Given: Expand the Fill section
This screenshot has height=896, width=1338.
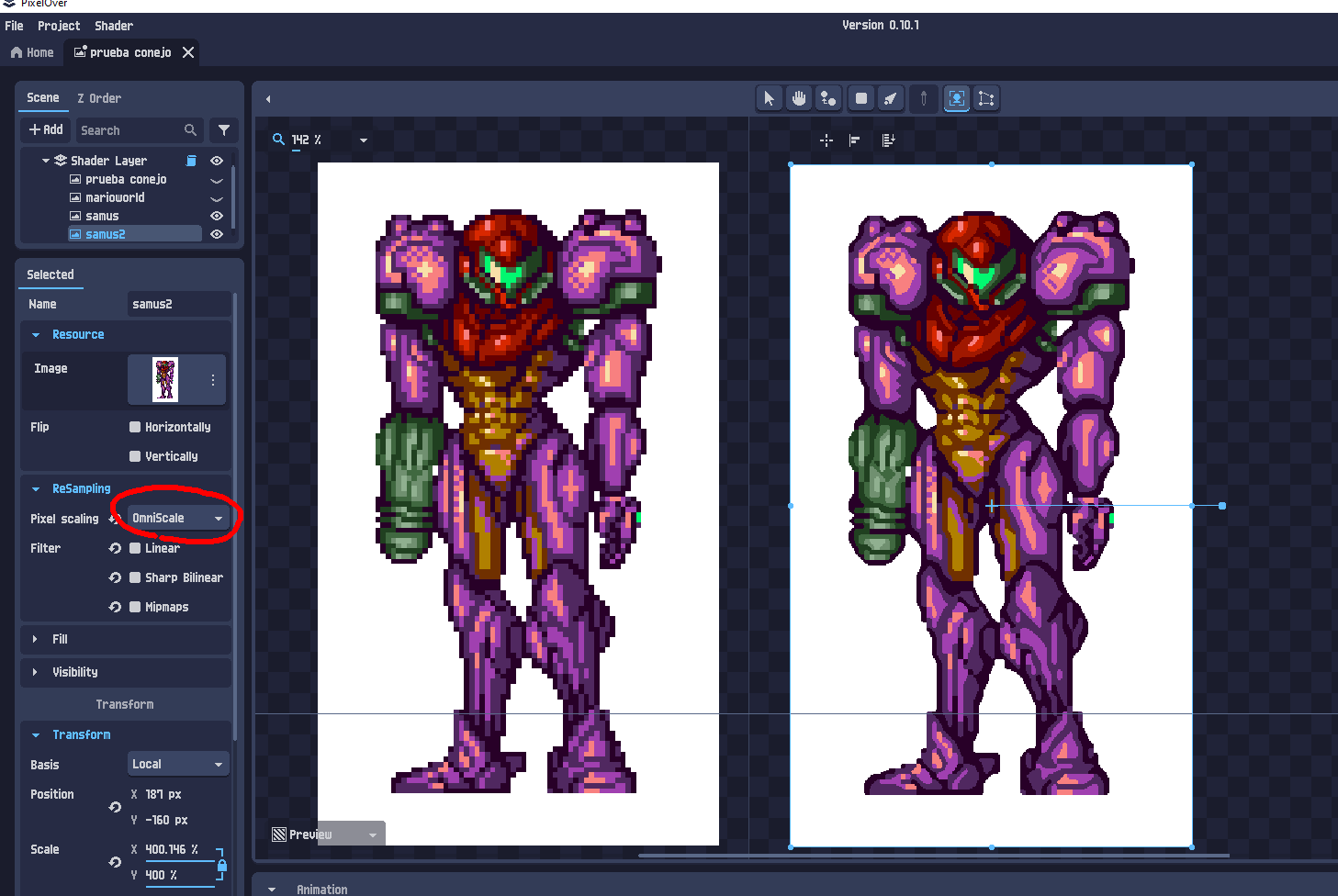Looking at the screenshot, I should 60,639.
